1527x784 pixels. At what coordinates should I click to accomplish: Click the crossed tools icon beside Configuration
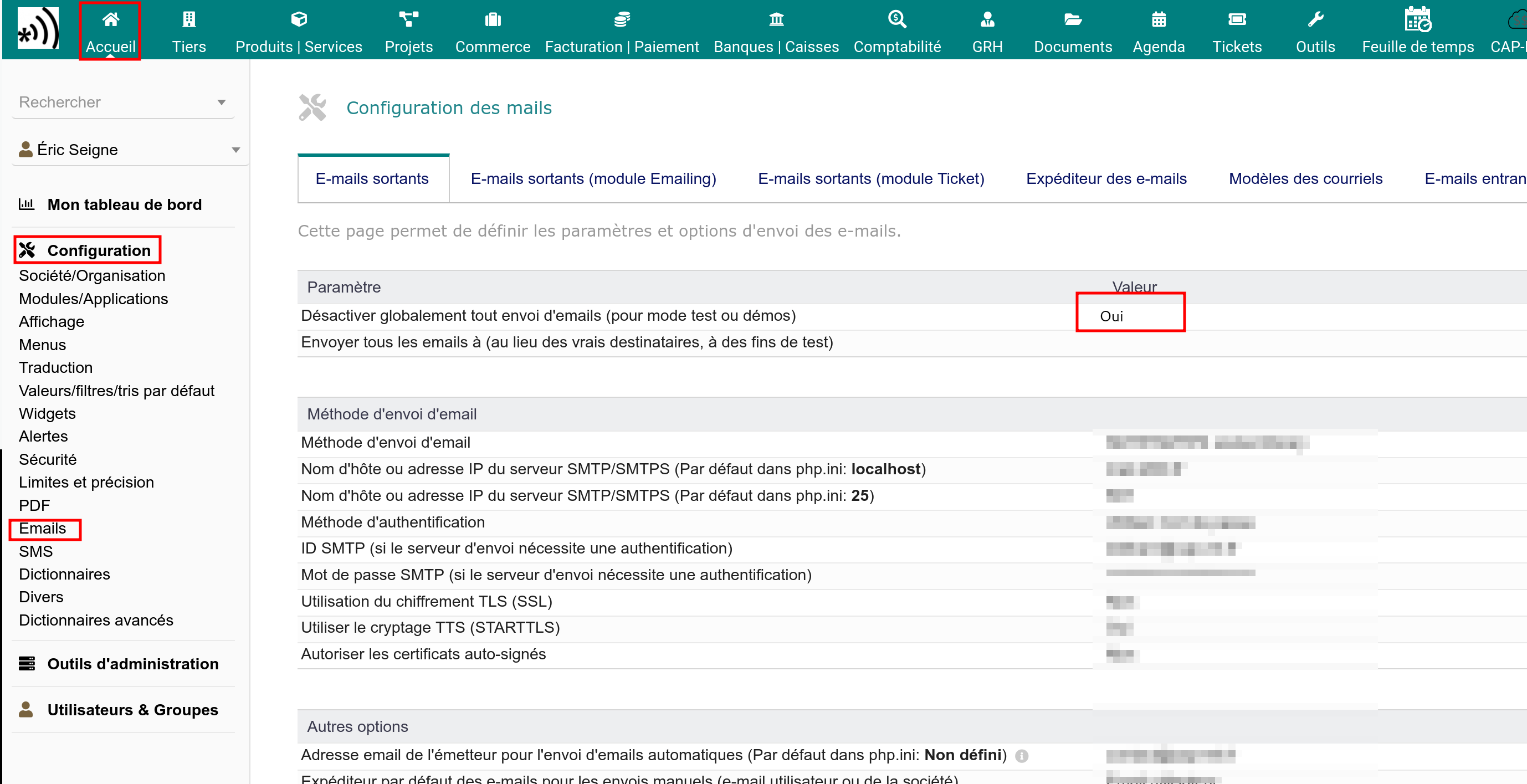pyautogui.click(x=27, y=250)
